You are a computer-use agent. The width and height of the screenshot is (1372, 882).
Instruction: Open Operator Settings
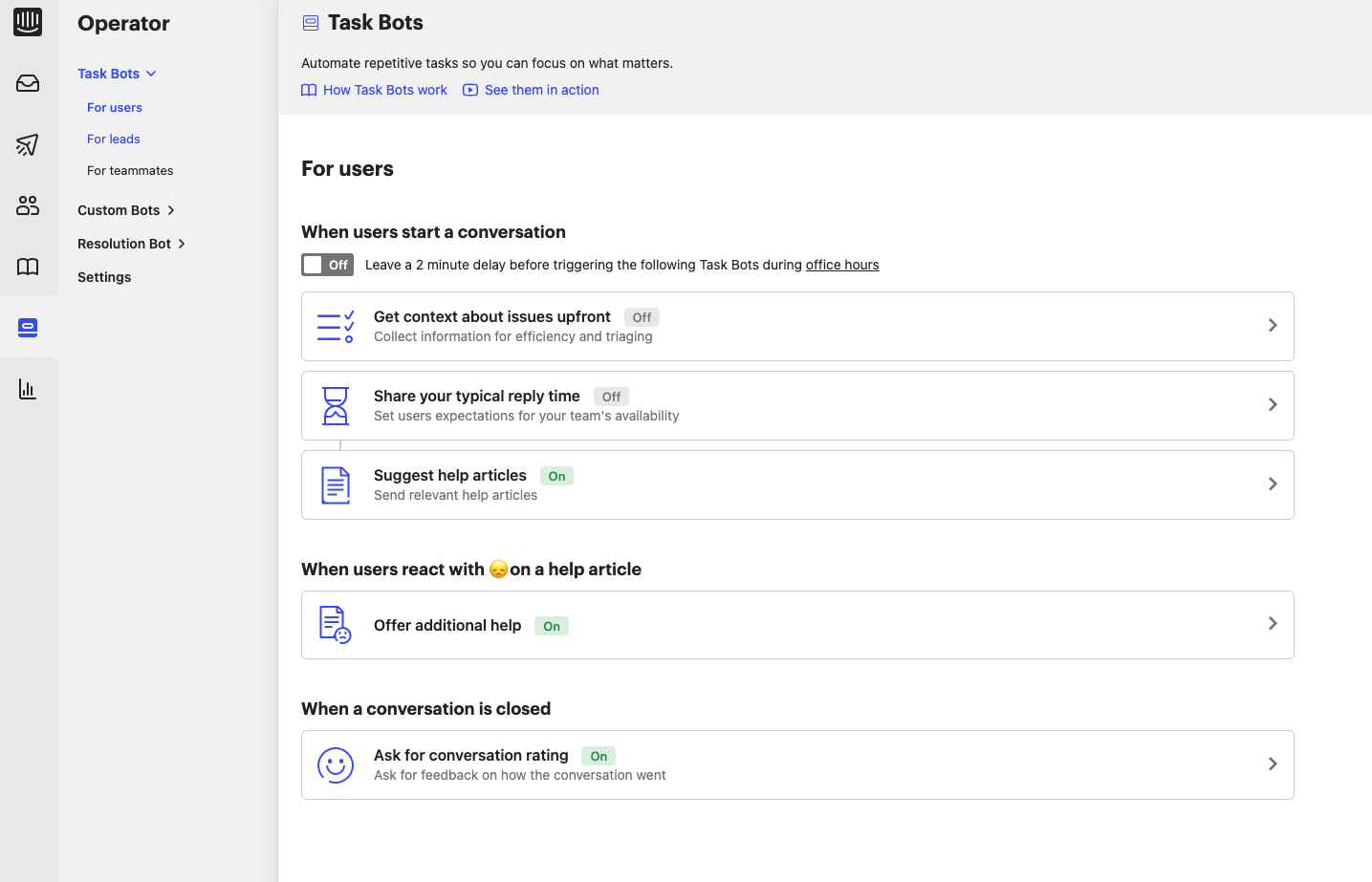click(104, 277)
